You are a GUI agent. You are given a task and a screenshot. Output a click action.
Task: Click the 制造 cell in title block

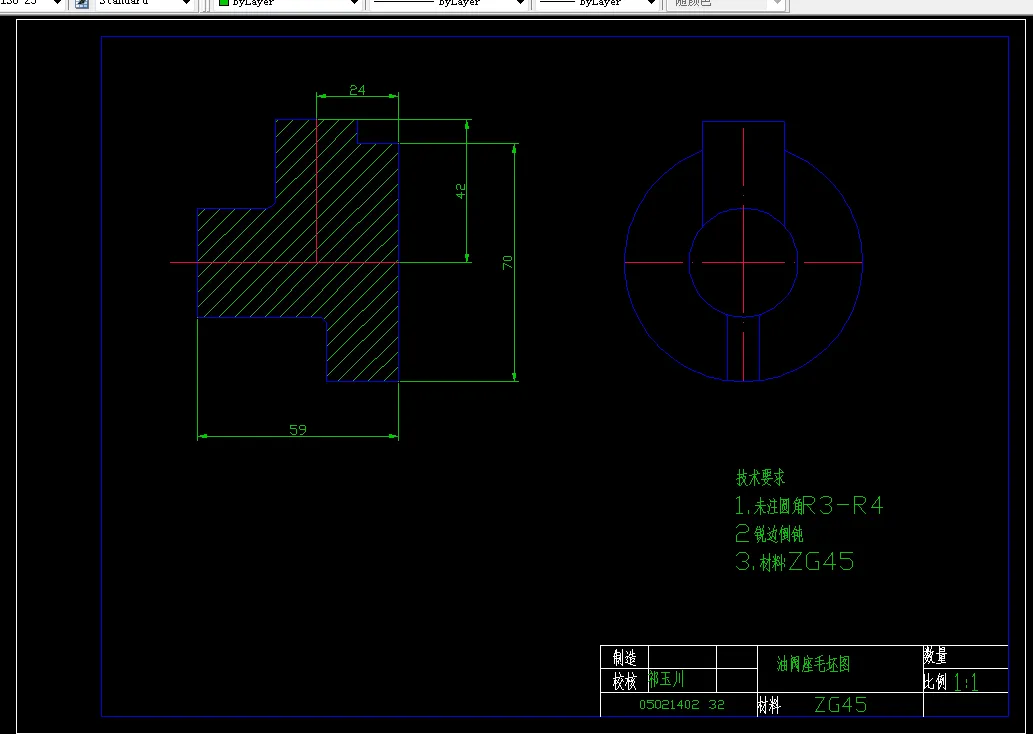[625, 657]
